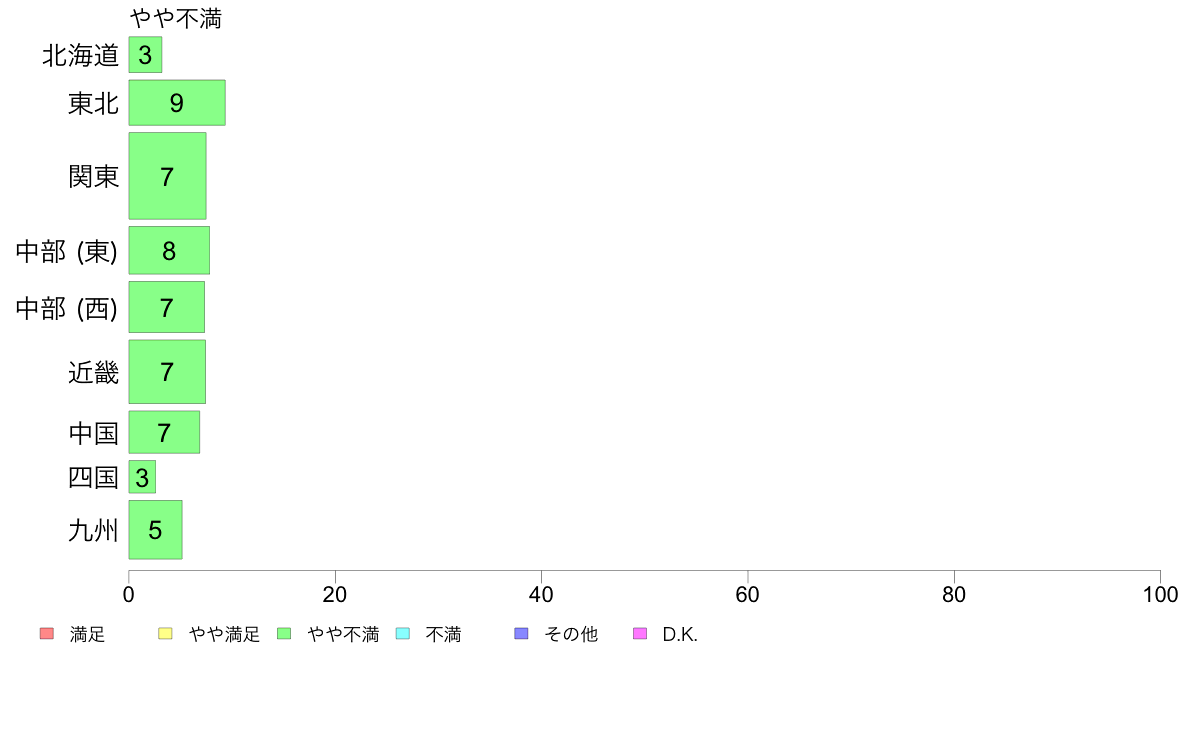Select the 中部 (西) bar
The image size is (1188, 736).
click(167, 307)
